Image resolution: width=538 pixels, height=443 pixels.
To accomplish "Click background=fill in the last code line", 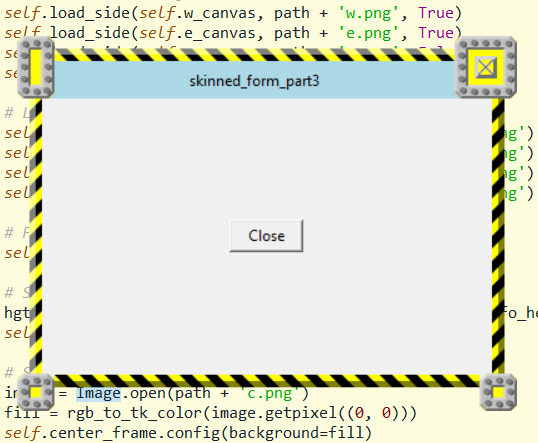I will point(296,433).
